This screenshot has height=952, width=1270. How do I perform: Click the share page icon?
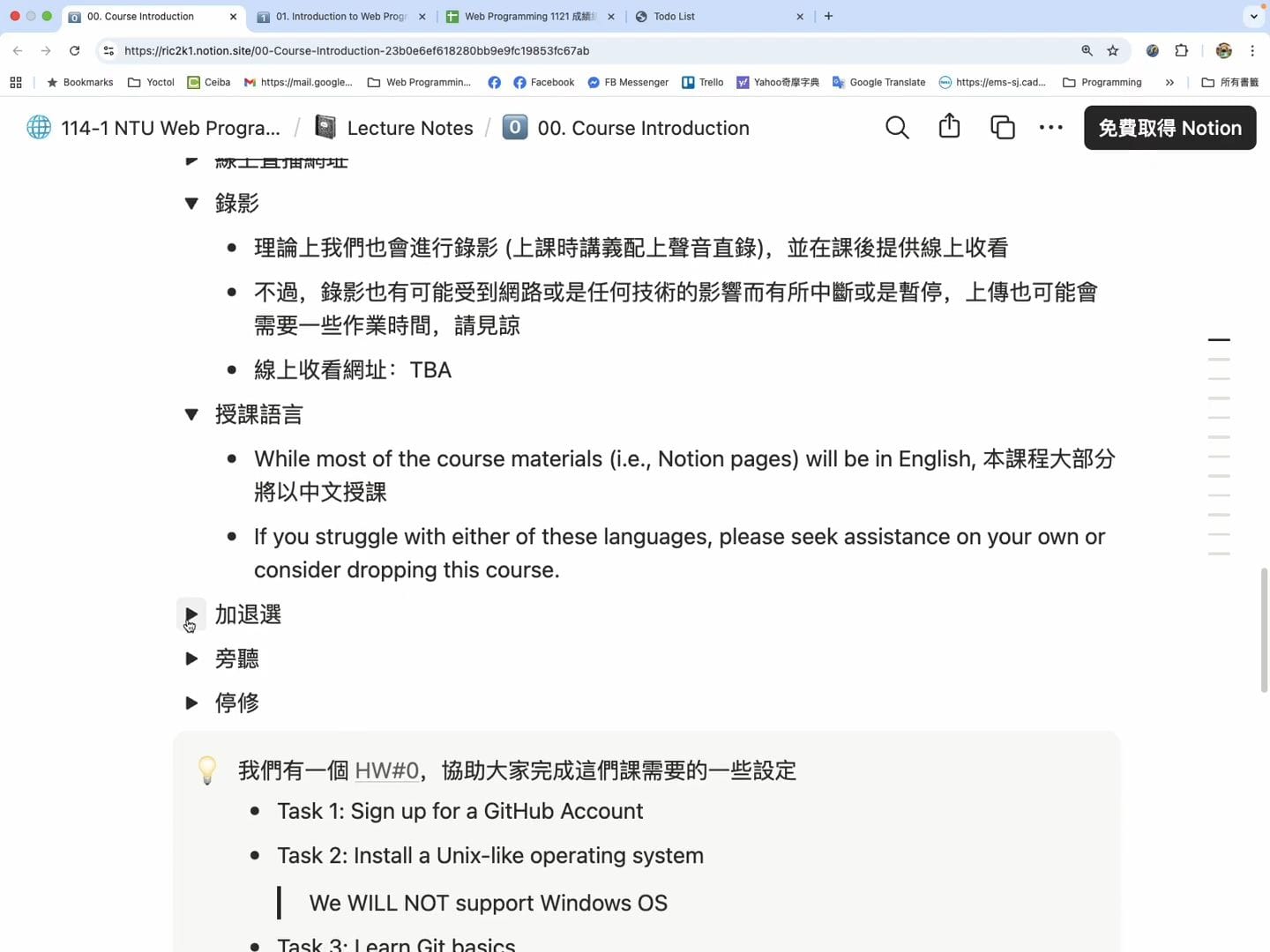click(949, 127)
